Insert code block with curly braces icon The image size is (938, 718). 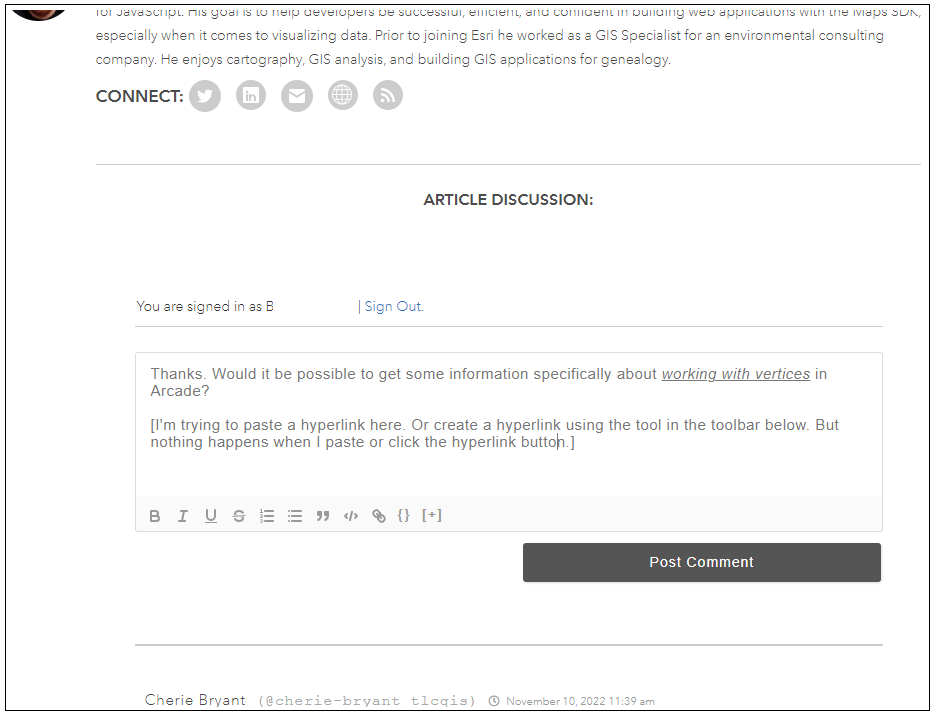[x=404, y=516]
